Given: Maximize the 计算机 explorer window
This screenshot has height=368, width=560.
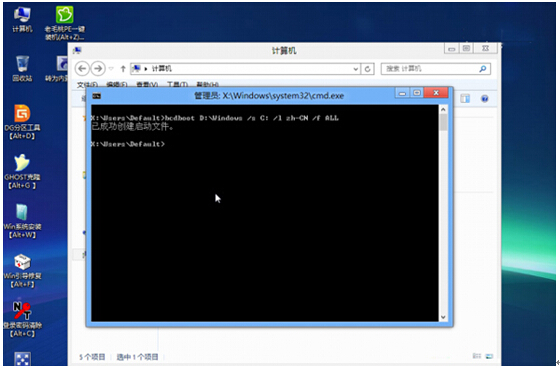Looking at the screenshot, I should point(466,49).
